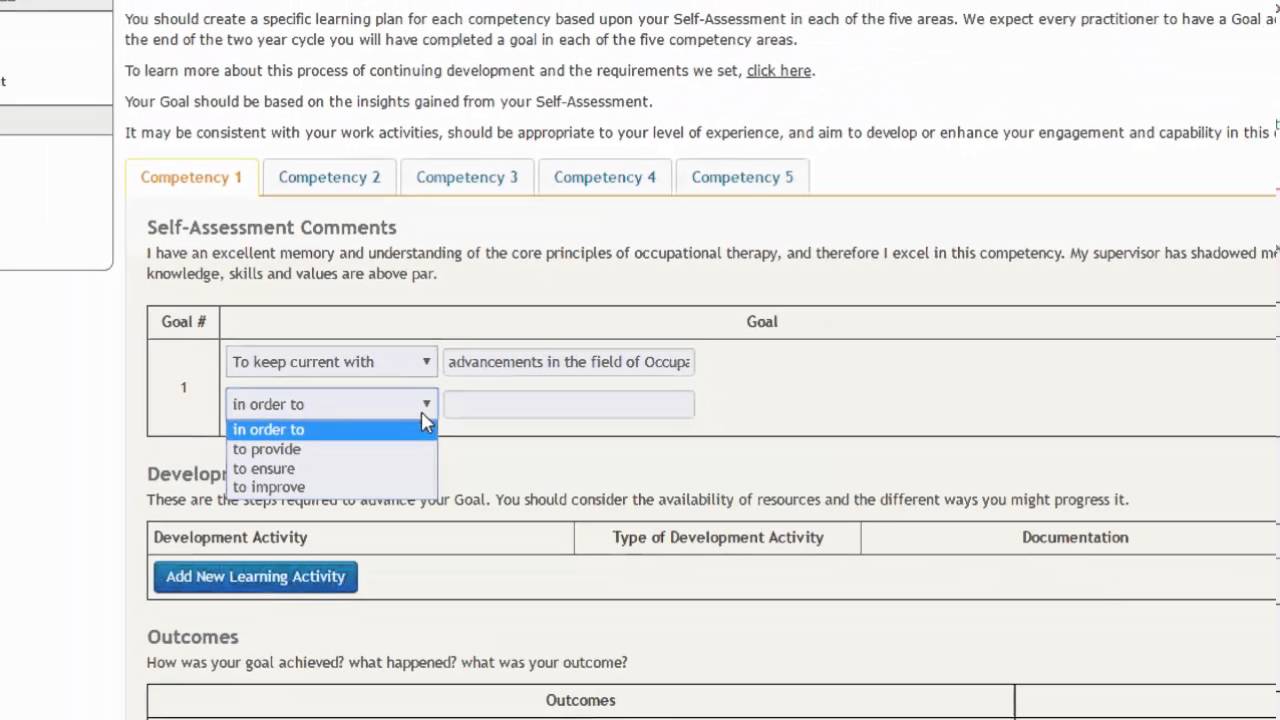
Task: Open the Competency 3 tab
Action: 467,177
